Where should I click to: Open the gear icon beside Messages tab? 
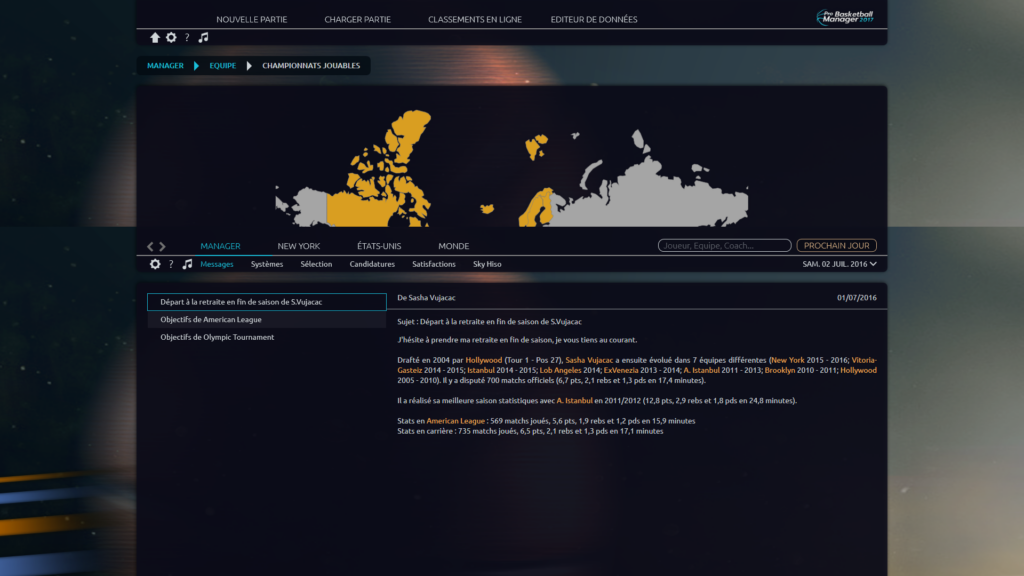[x=155, y=264]
